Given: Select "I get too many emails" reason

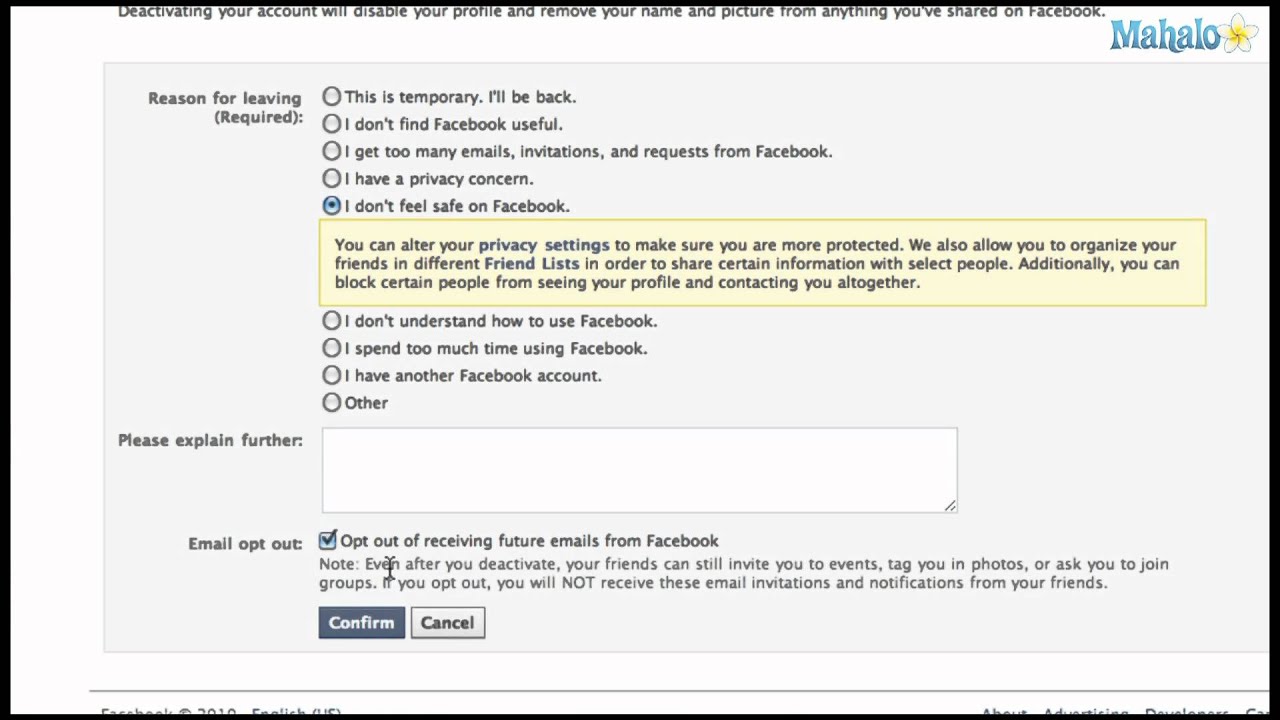Looking at the screenshot, I should click(x=332, y=151).
